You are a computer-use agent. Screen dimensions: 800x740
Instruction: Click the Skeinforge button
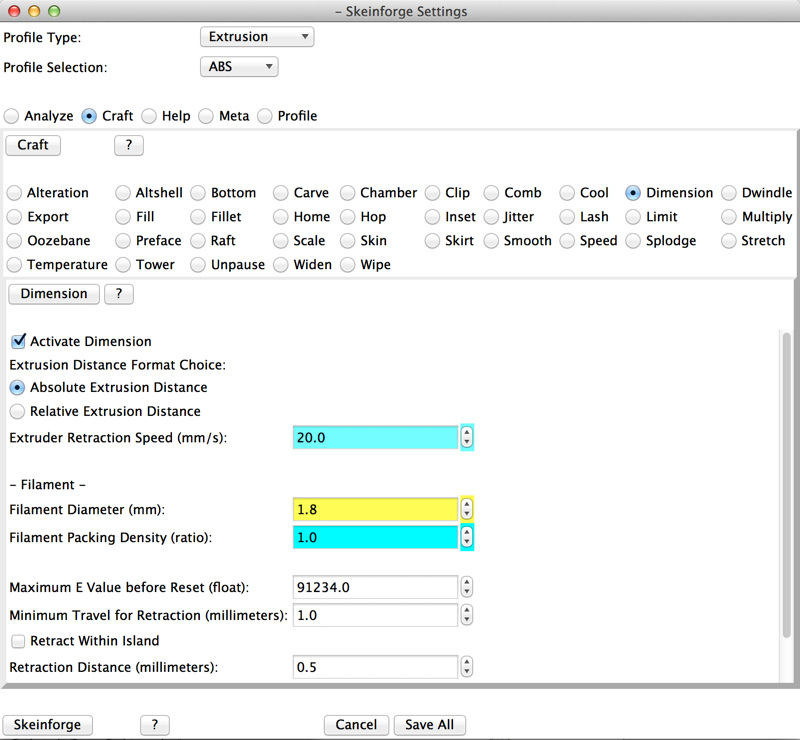(47, 725)
